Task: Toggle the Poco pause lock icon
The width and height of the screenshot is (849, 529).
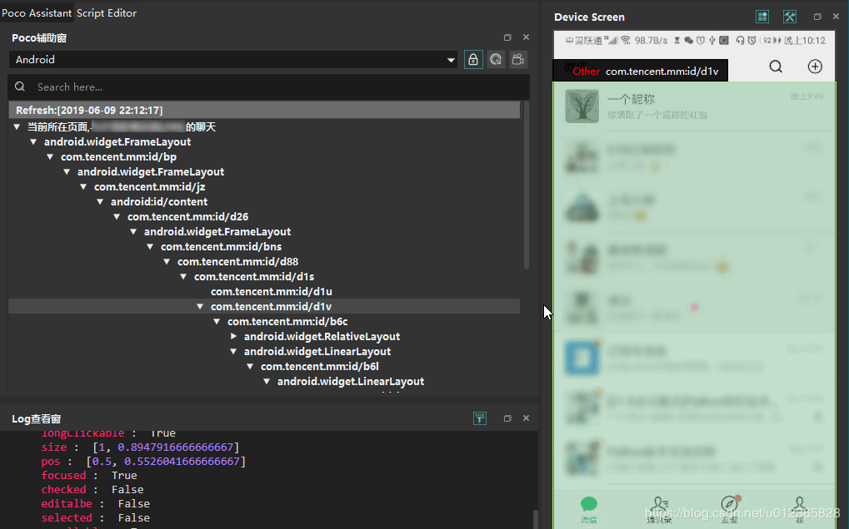Action: click(473, 60)
